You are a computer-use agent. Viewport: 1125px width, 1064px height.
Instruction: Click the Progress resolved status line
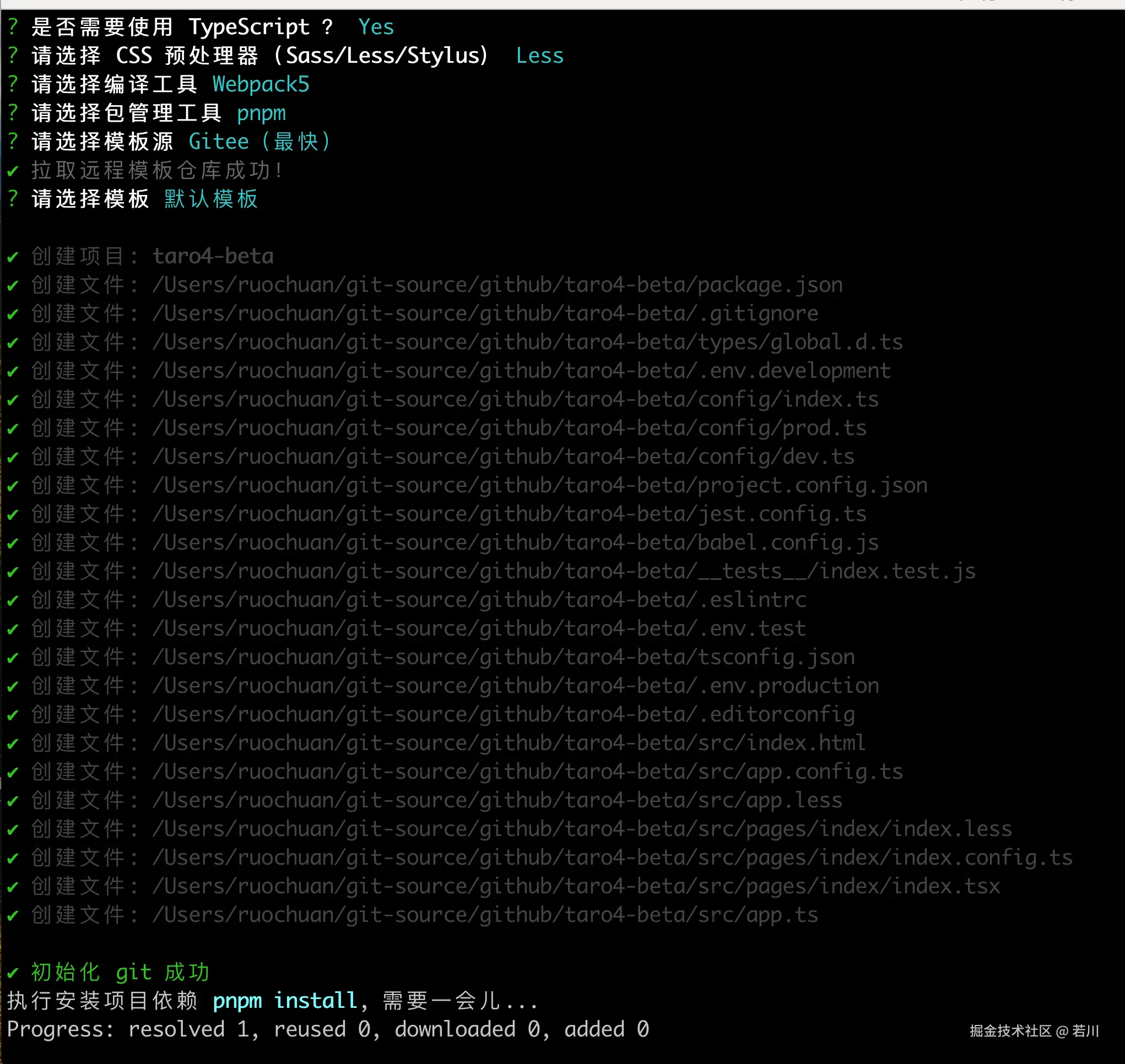(x=327, y=1029)
